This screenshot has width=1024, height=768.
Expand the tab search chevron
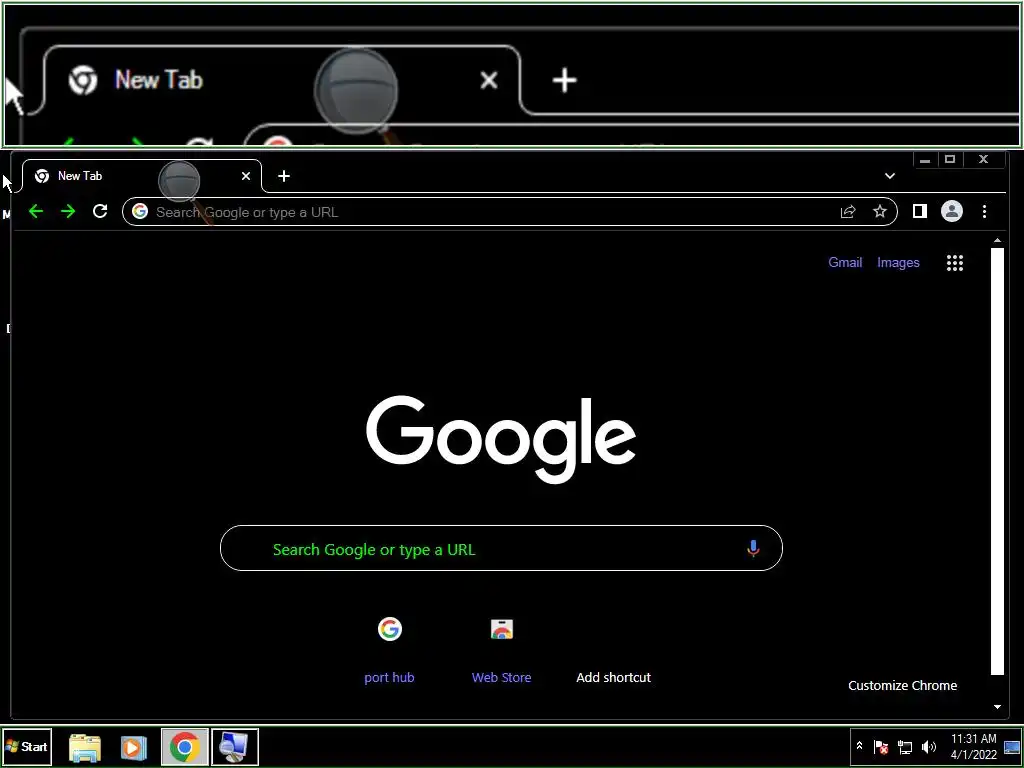[x=889, y=176]
